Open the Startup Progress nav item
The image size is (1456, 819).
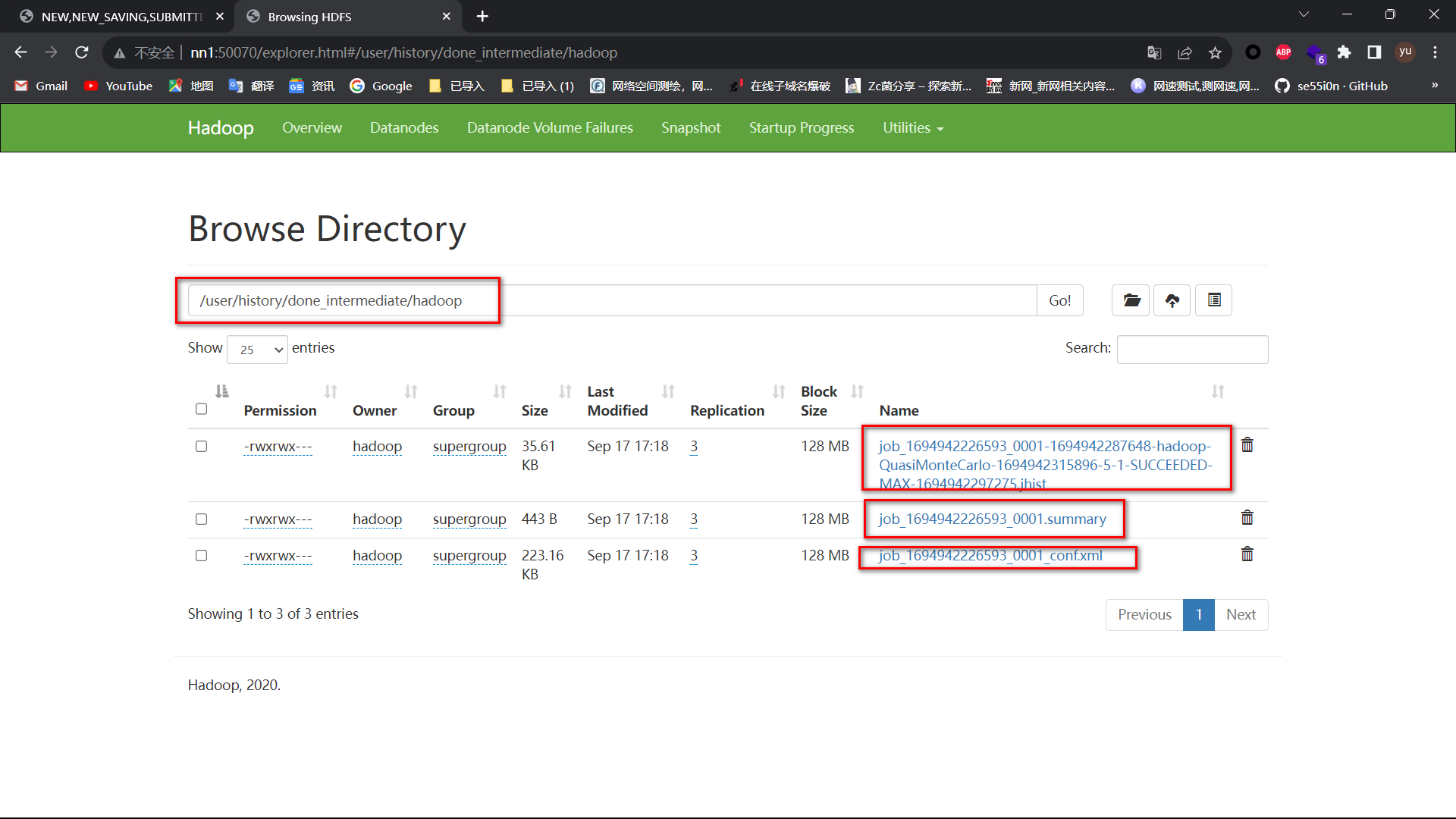(802, 128)
